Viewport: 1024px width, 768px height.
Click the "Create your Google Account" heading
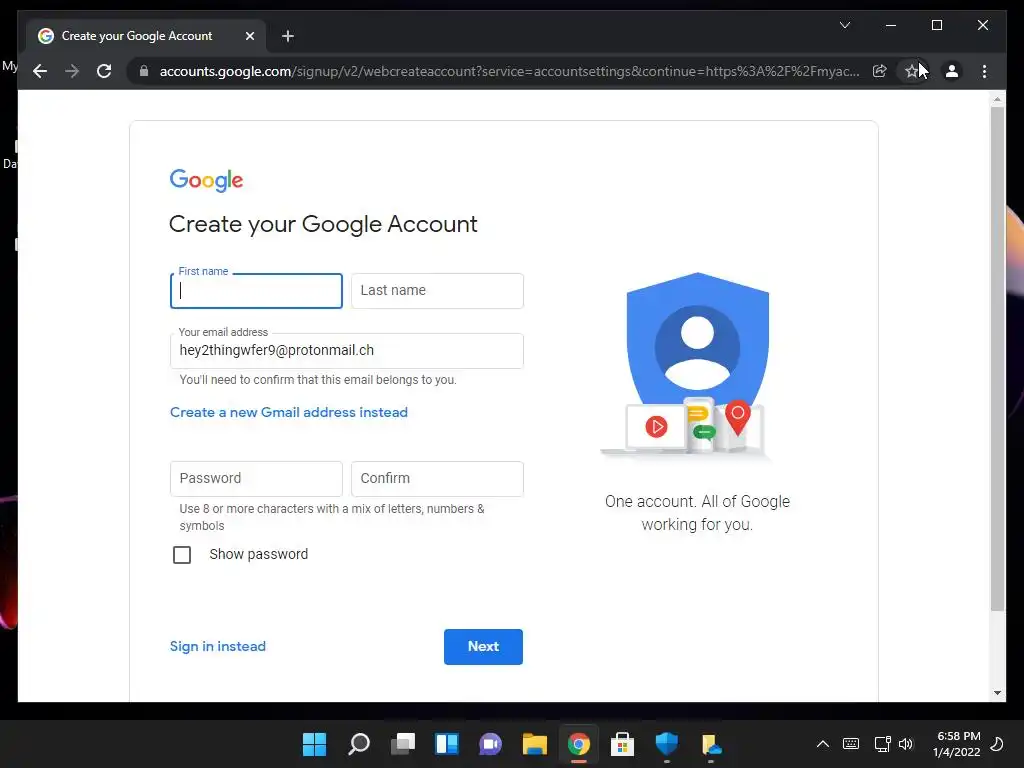[323, 224]
